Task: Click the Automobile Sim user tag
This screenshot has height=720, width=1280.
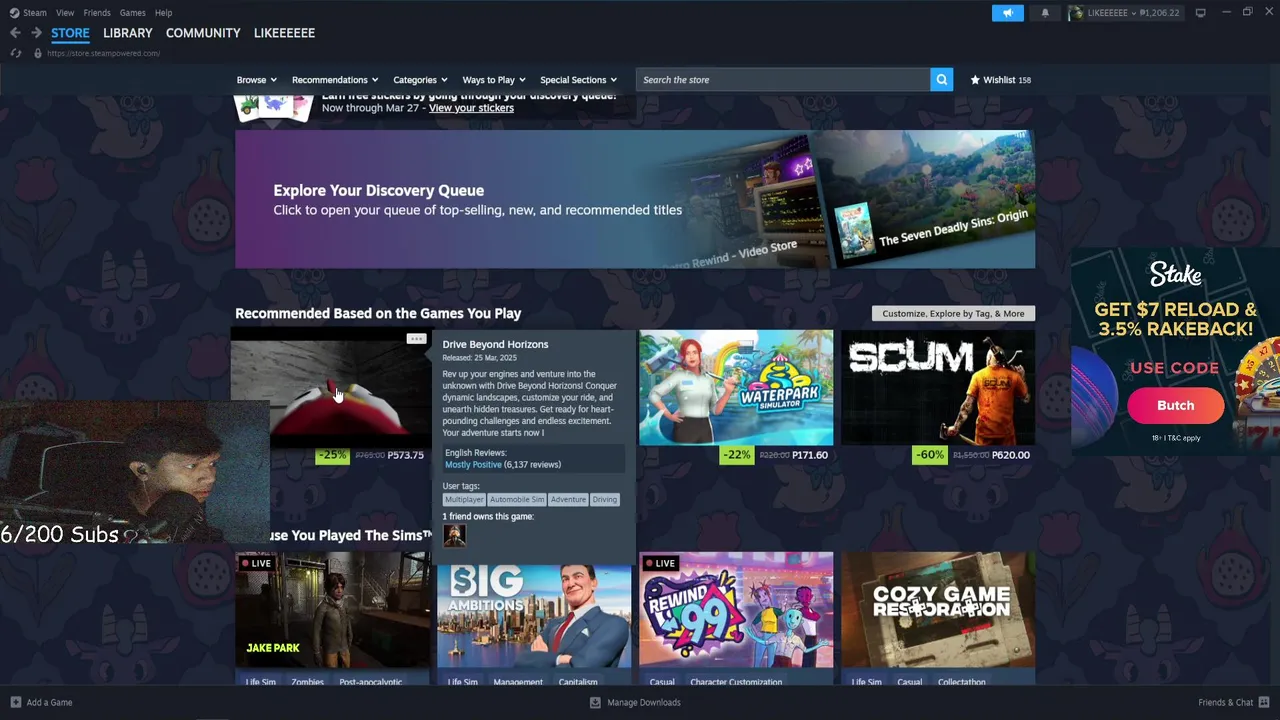Action: tap(517, 499)
